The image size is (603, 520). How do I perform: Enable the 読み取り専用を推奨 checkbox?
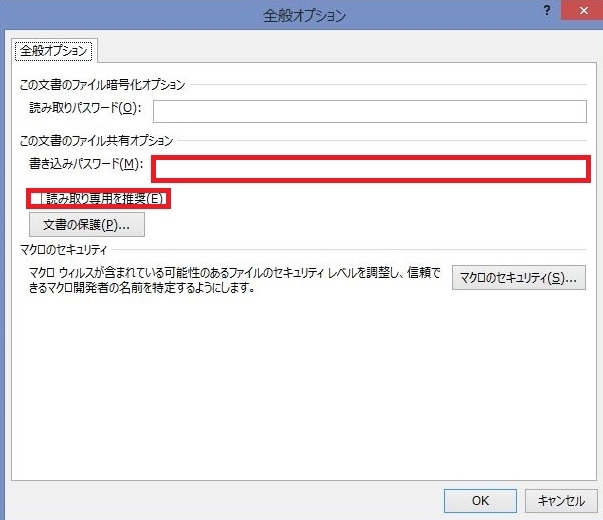[38, 199]
